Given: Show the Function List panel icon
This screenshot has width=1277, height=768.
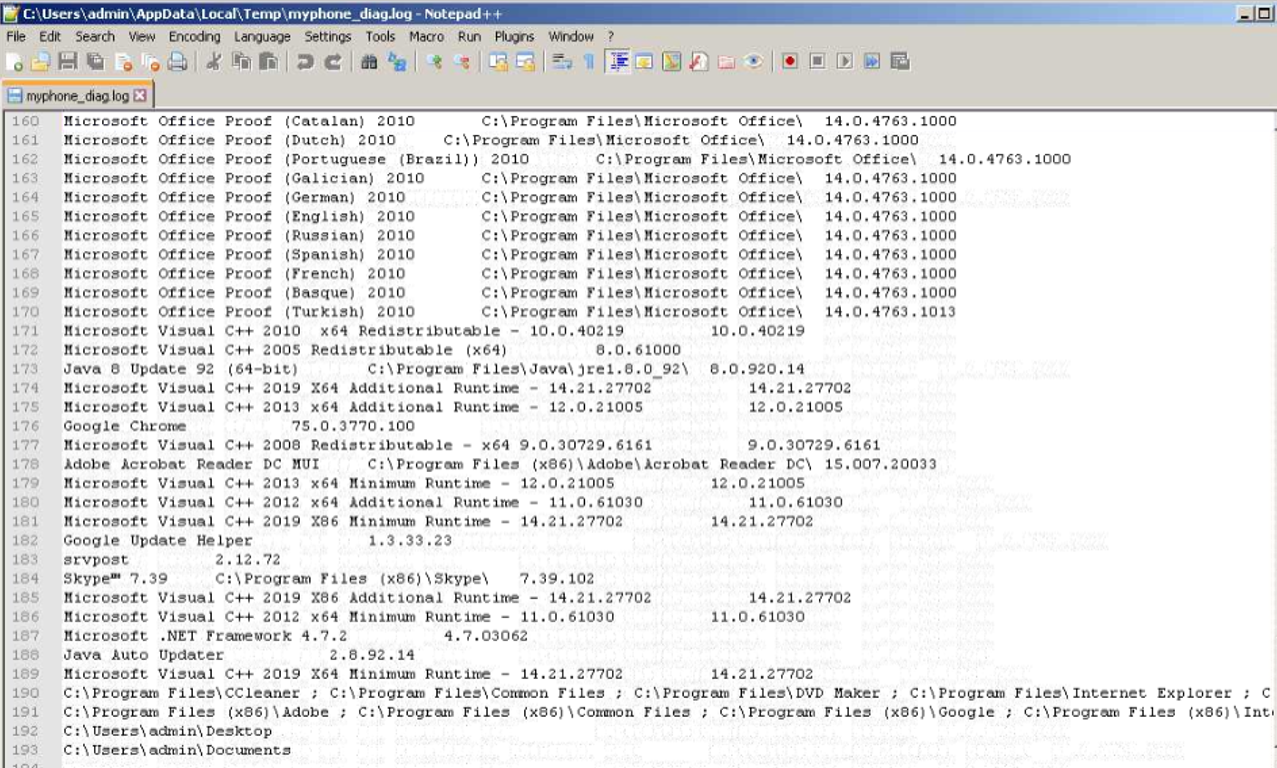Looking at the screenshot, I should pos(698,62).
